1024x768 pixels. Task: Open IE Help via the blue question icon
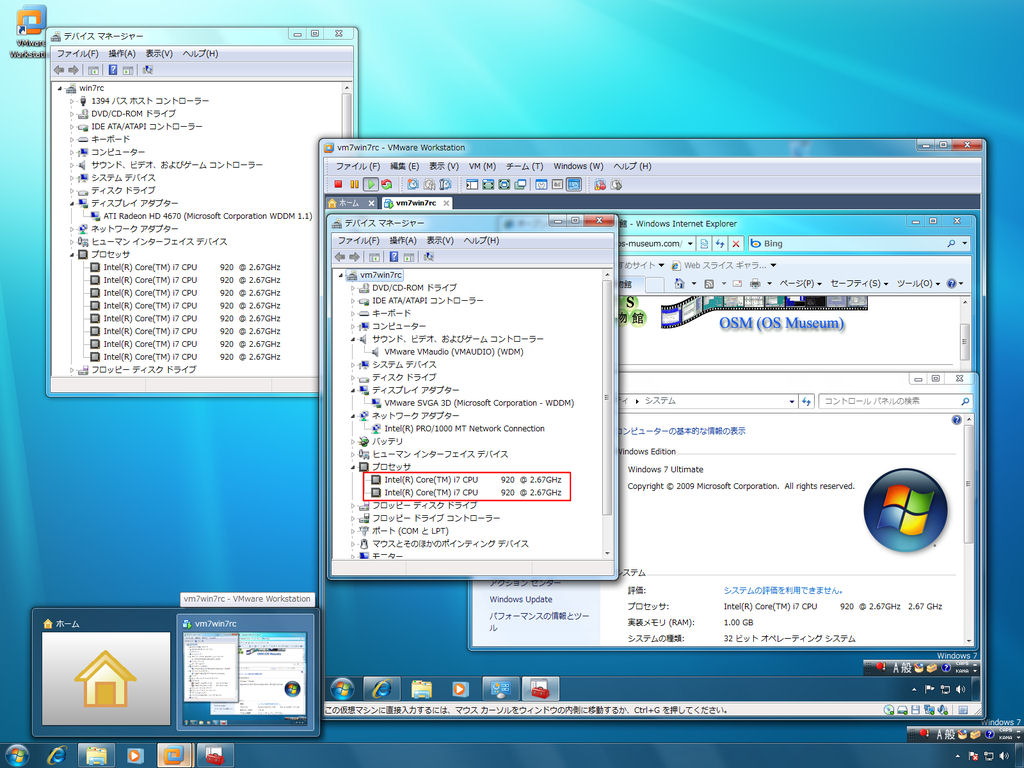point(952,283)
